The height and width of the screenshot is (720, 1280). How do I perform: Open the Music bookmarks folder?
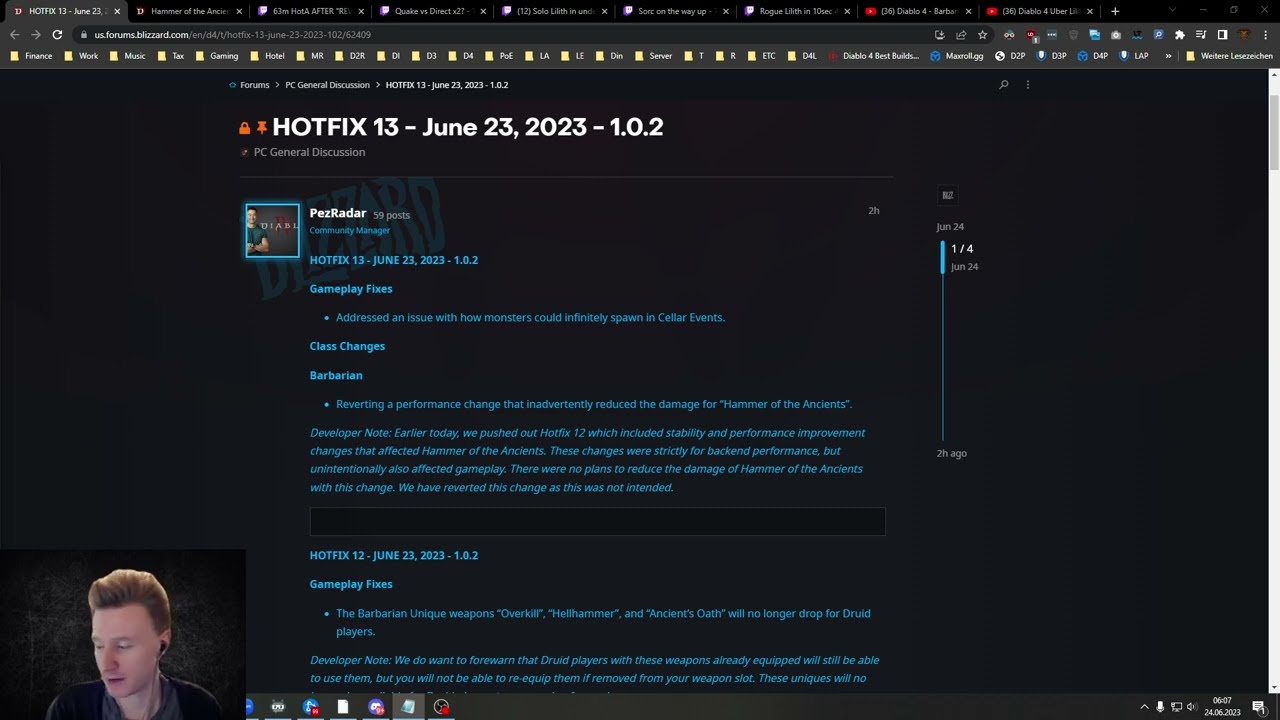[127, 56]
